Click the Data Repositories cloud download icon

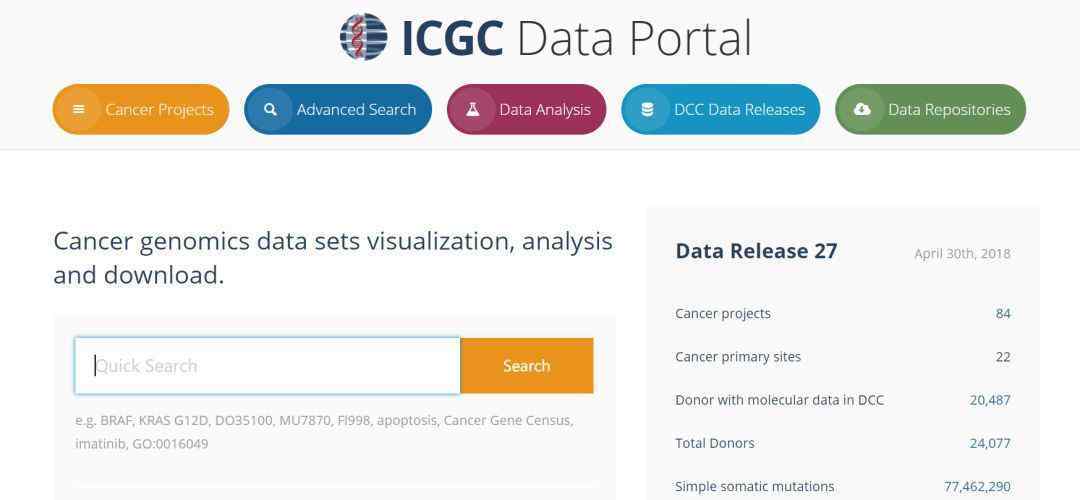862,109
